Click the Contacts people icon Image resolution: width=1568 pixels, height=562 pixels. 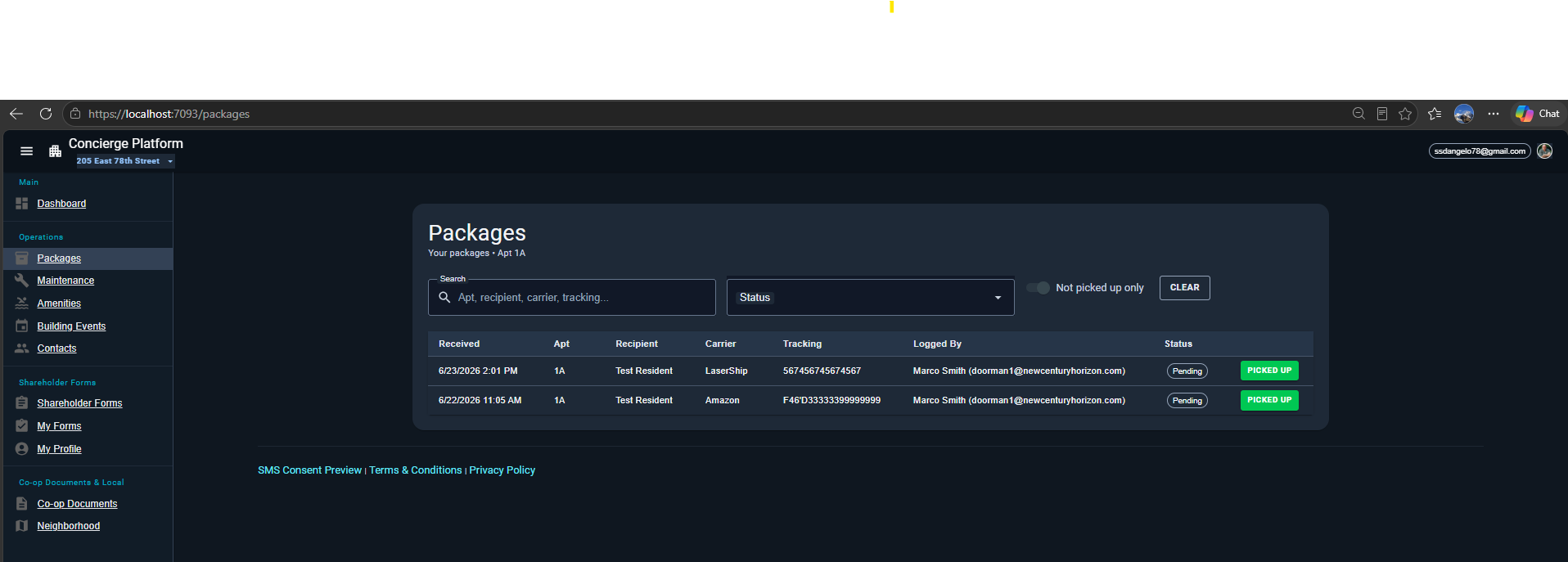click(x=22, y=348)
